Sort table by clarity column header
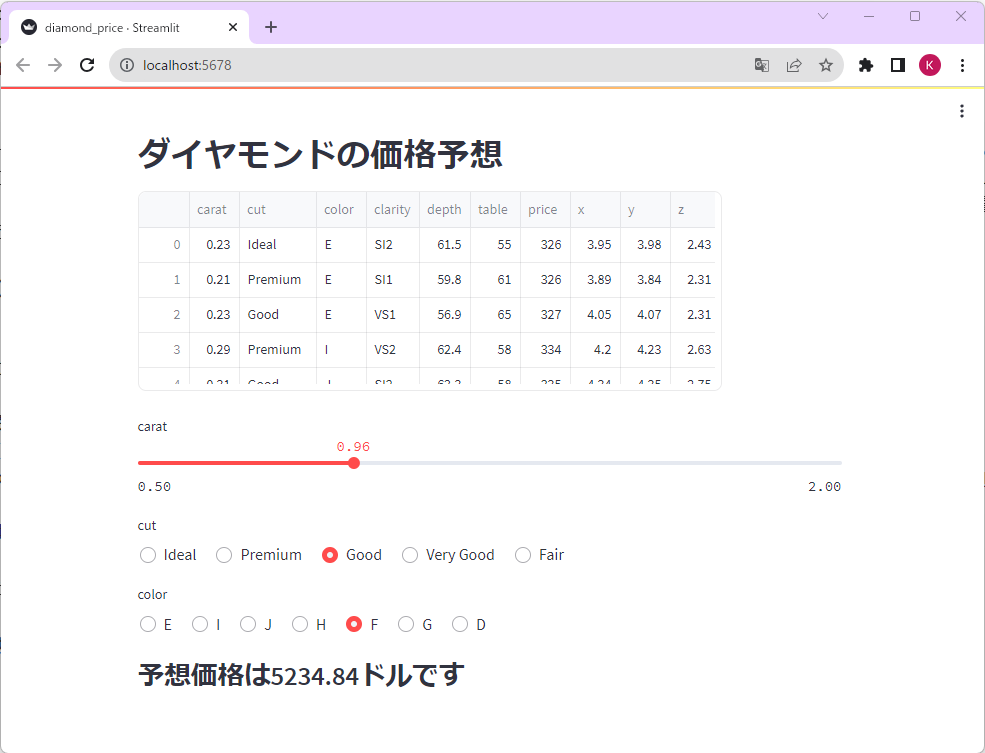985x753 pixels. pyautogui.click(x=393, y=210)
